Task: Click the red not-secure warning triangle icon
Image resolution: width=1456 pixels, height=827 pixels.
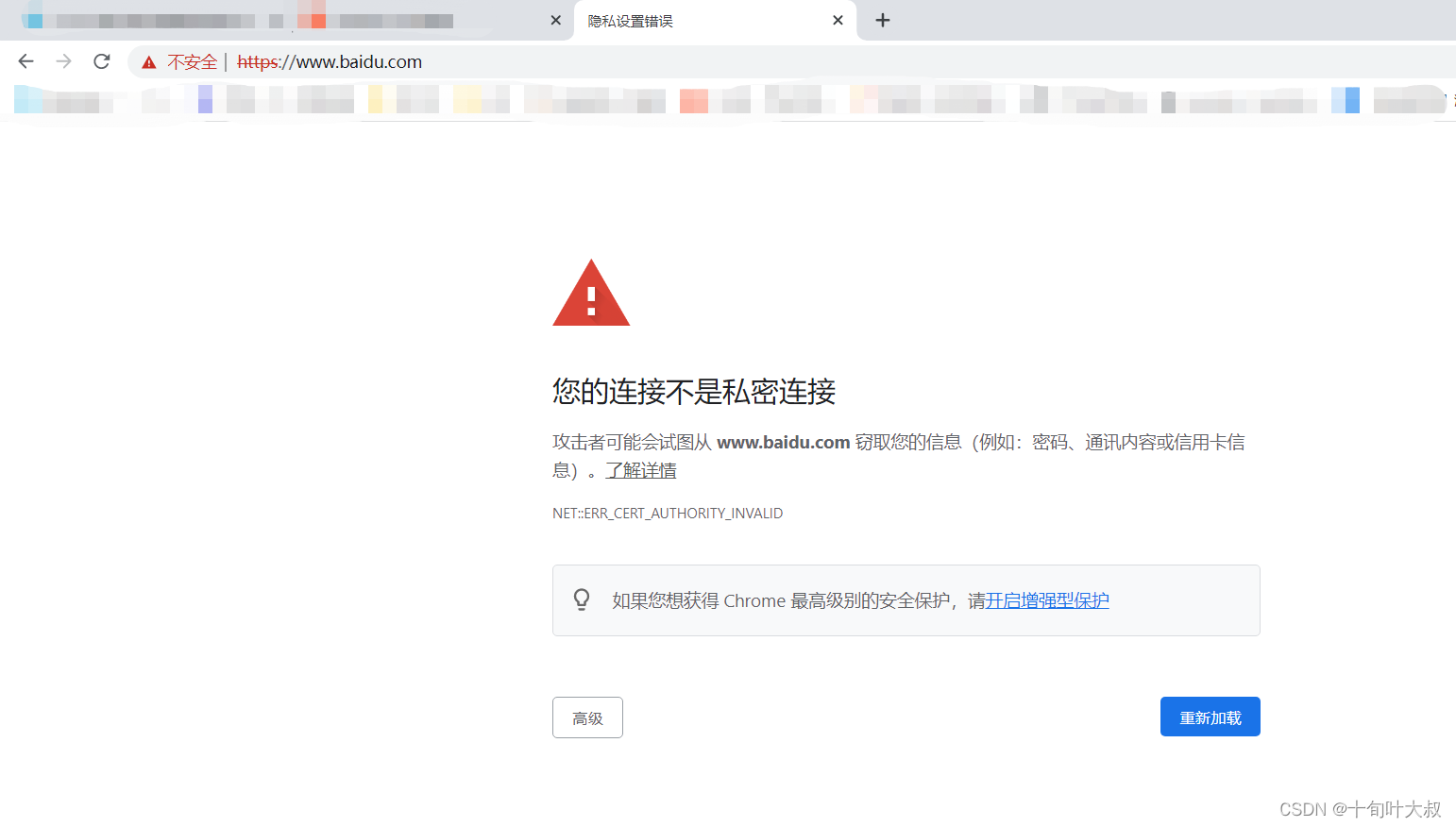Action: click(149, 62)
